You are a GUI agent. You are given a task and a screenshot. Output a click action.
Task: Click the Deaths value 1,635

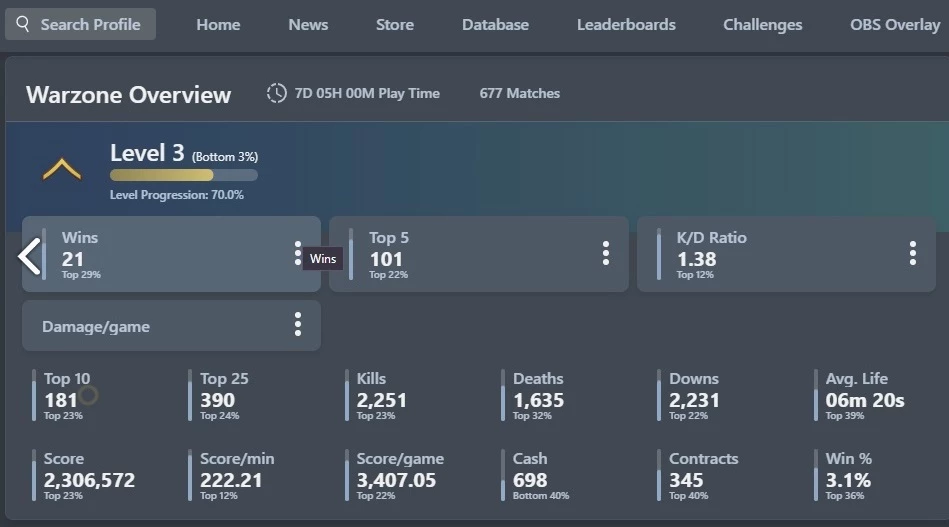[x=538, y=400]
